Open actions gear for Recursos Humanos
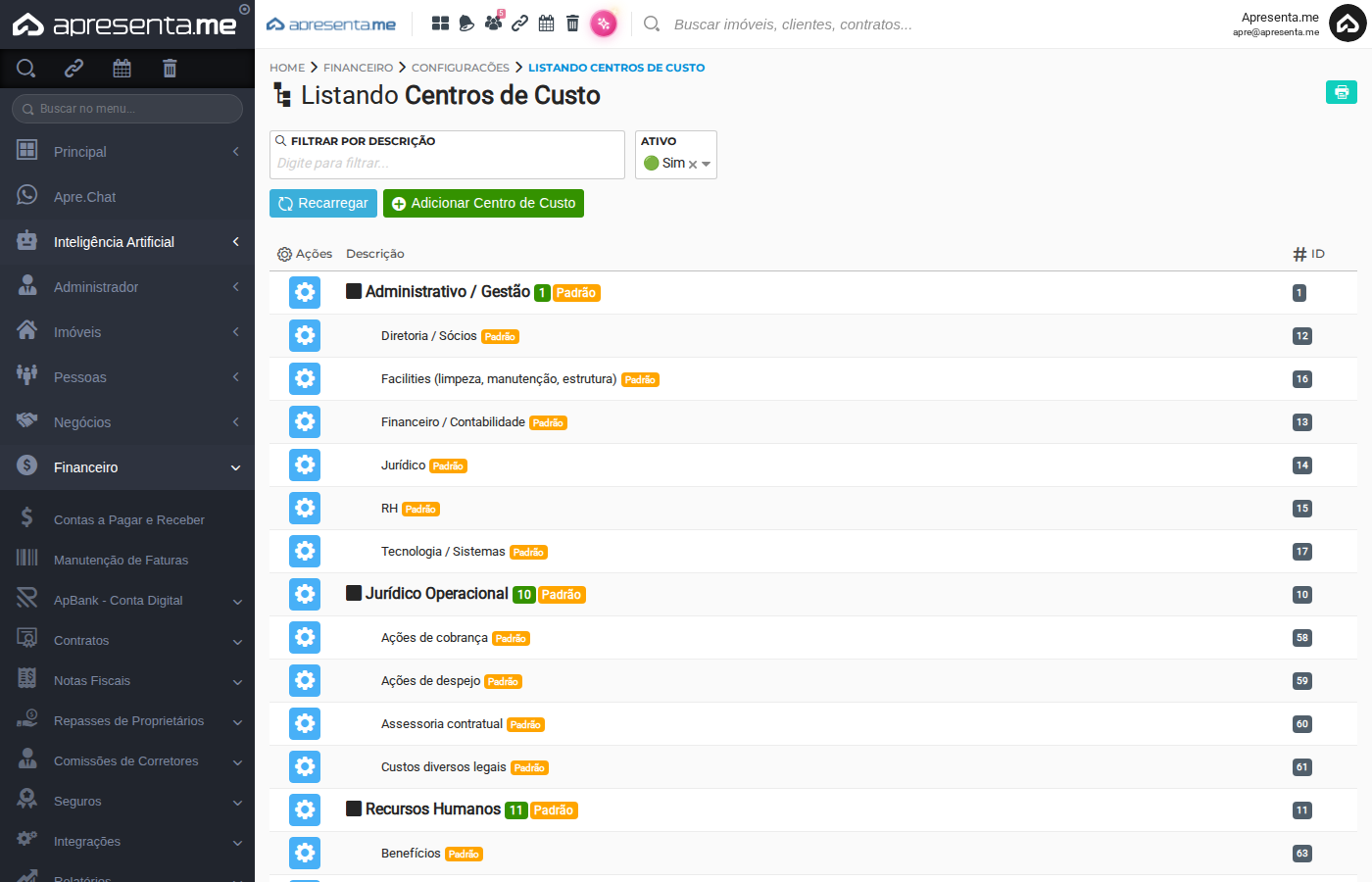The height and width of the screenshot is (882, 1372). click(x=305, y=809)
